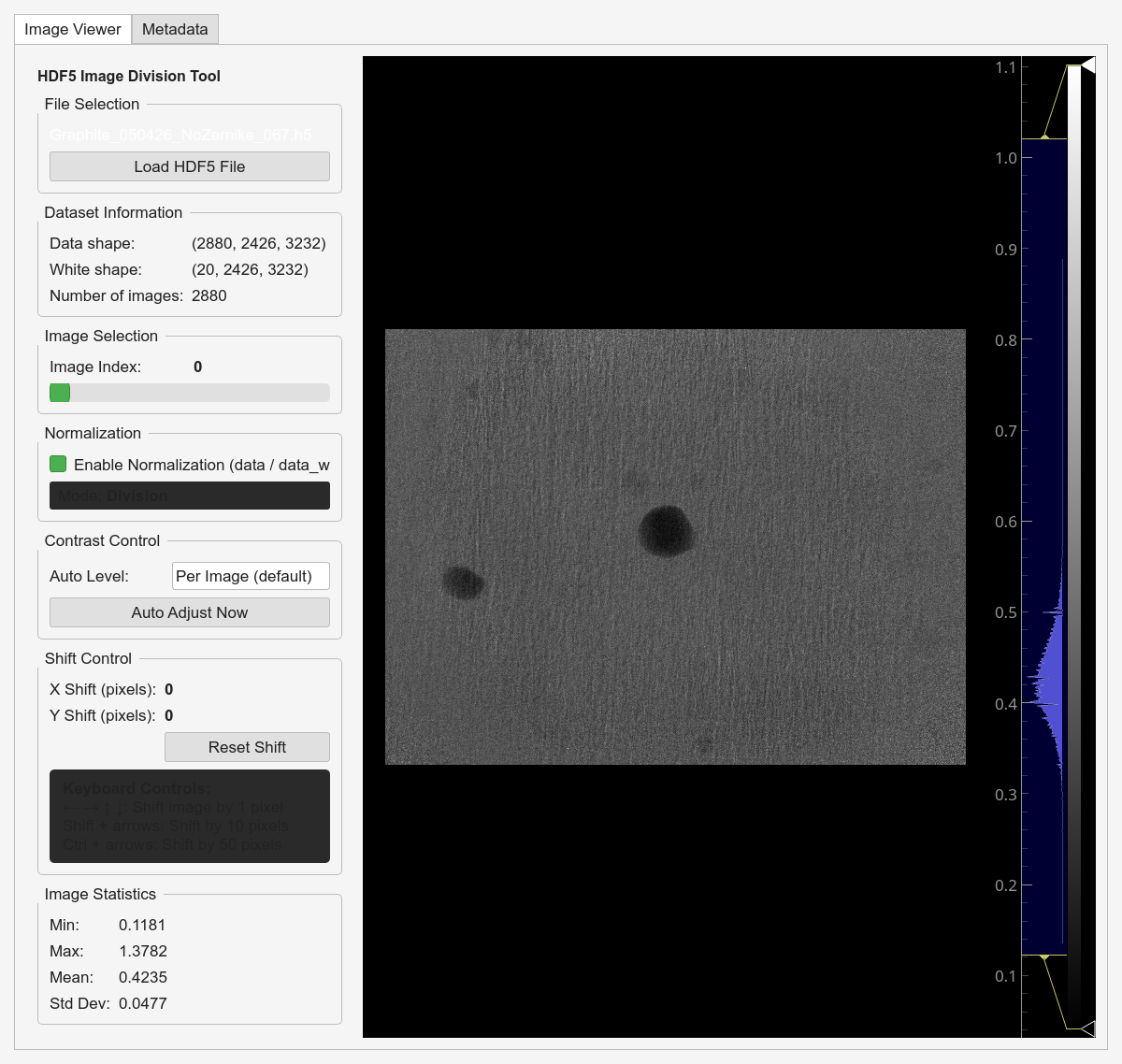Toggle the Enable Normalization checkbox
The height and width of the screenshot is (1064, 1122).
[x=58, y=464]
